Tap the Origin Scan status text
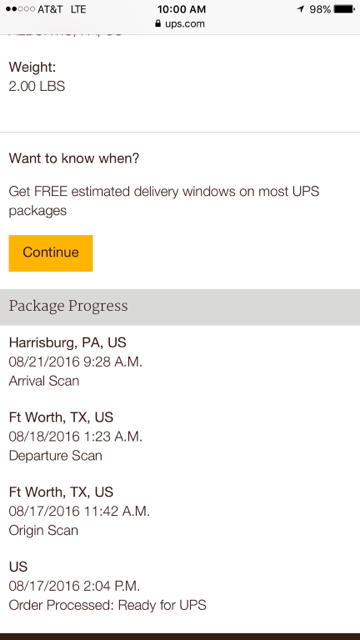The width and height of the screenshot is (360, 640). click(43, 531)
